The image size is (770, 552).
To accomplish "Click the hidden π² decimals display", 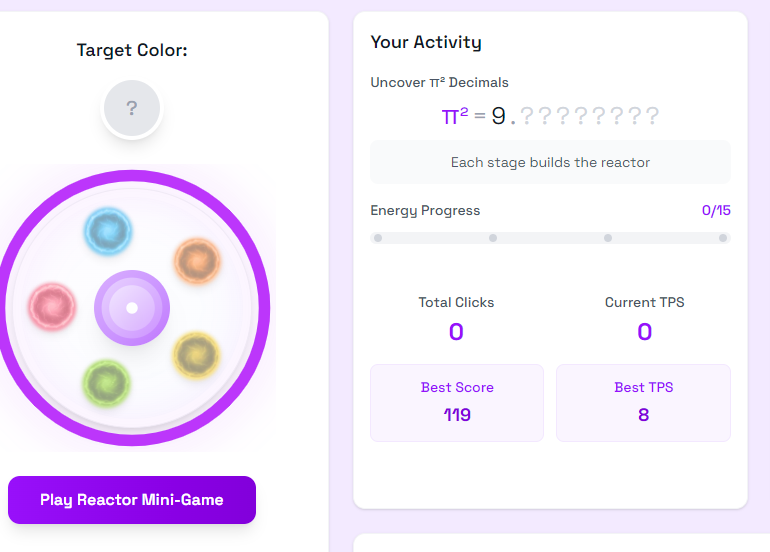I will click(550, 116).
